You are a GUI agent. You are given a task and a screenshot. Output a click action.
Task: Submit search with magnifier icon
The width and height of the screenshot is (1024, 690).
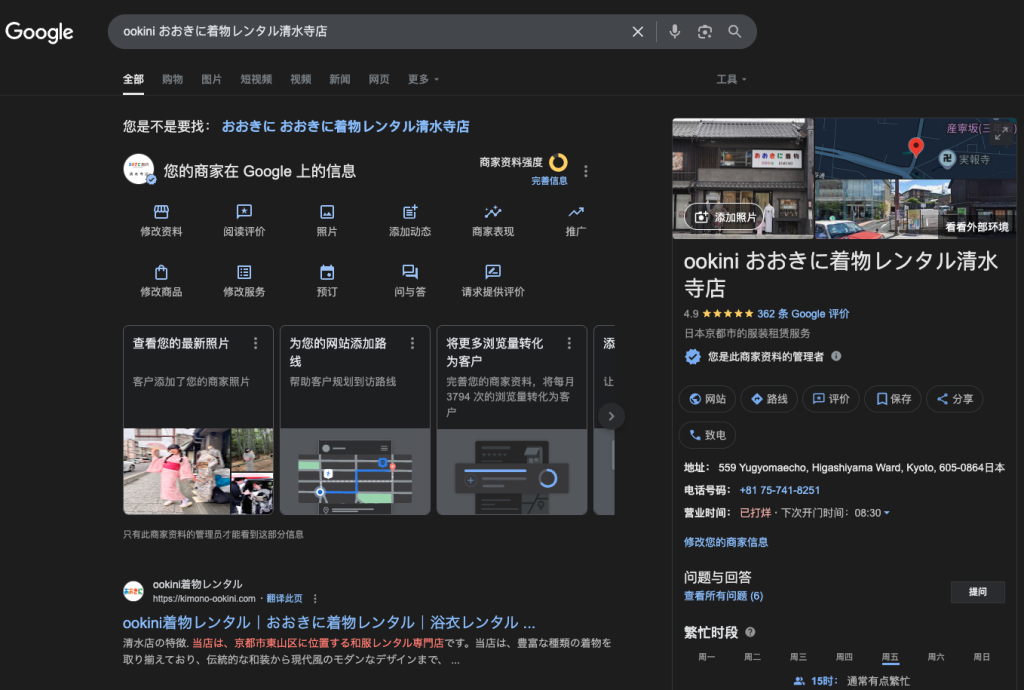[735, 31]
